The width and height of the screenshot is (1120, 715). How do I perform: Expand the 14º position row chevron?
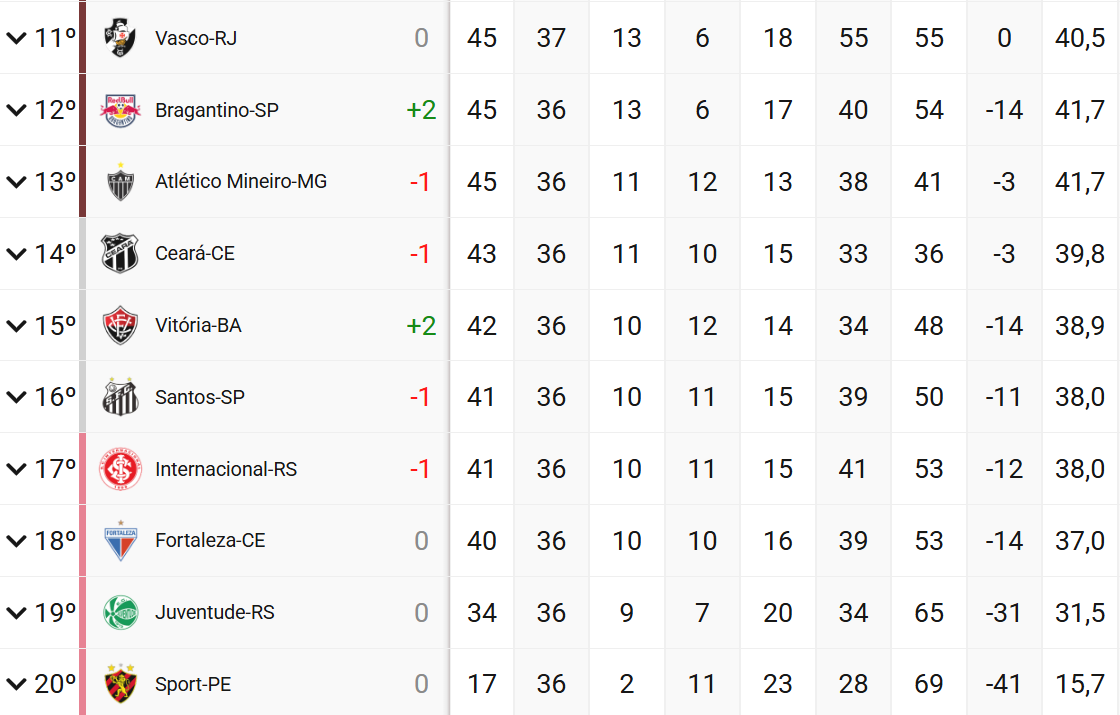(16, 254)
